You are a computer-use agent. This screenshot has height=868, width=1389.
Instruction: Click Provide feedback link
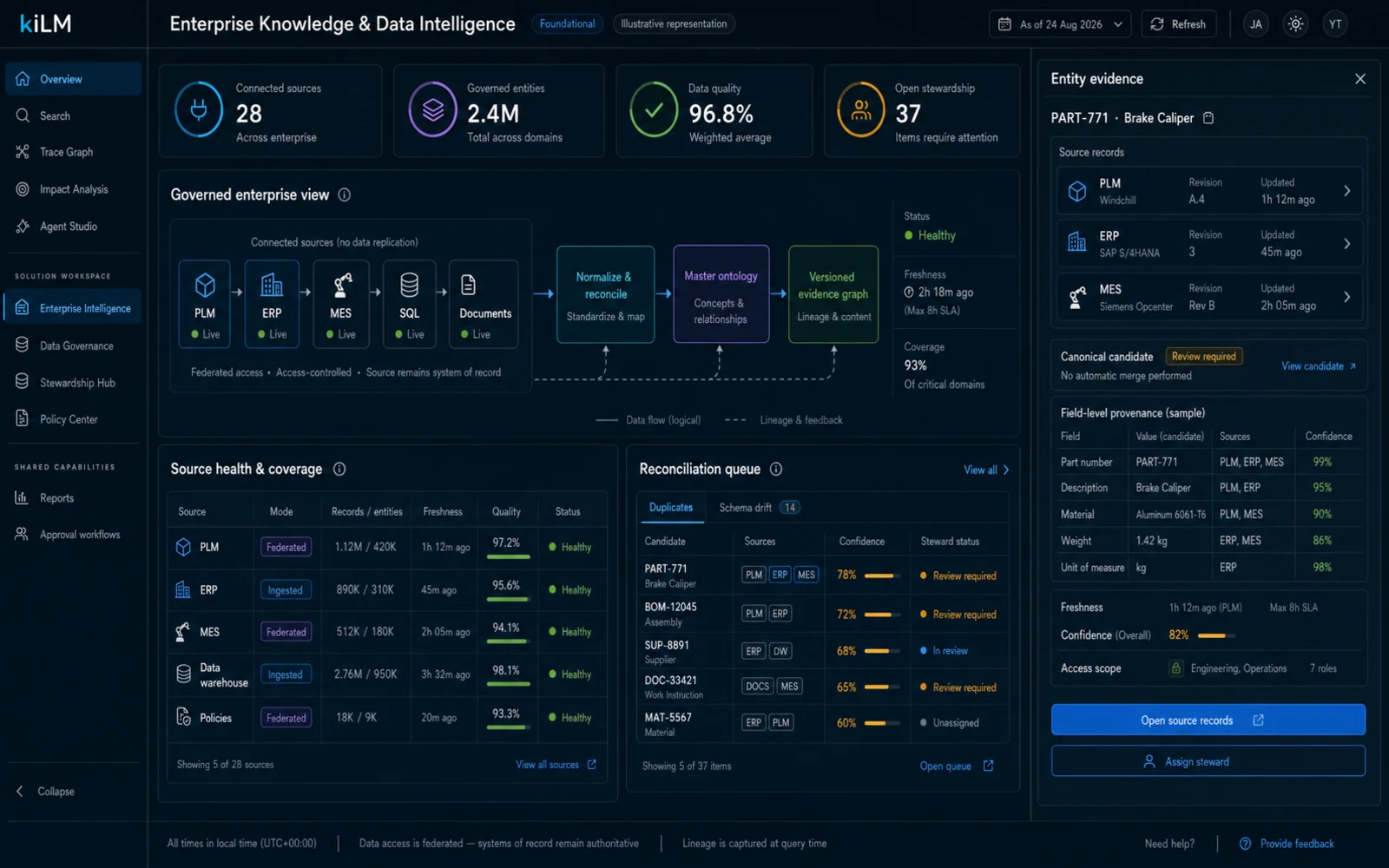point(1287,844)
